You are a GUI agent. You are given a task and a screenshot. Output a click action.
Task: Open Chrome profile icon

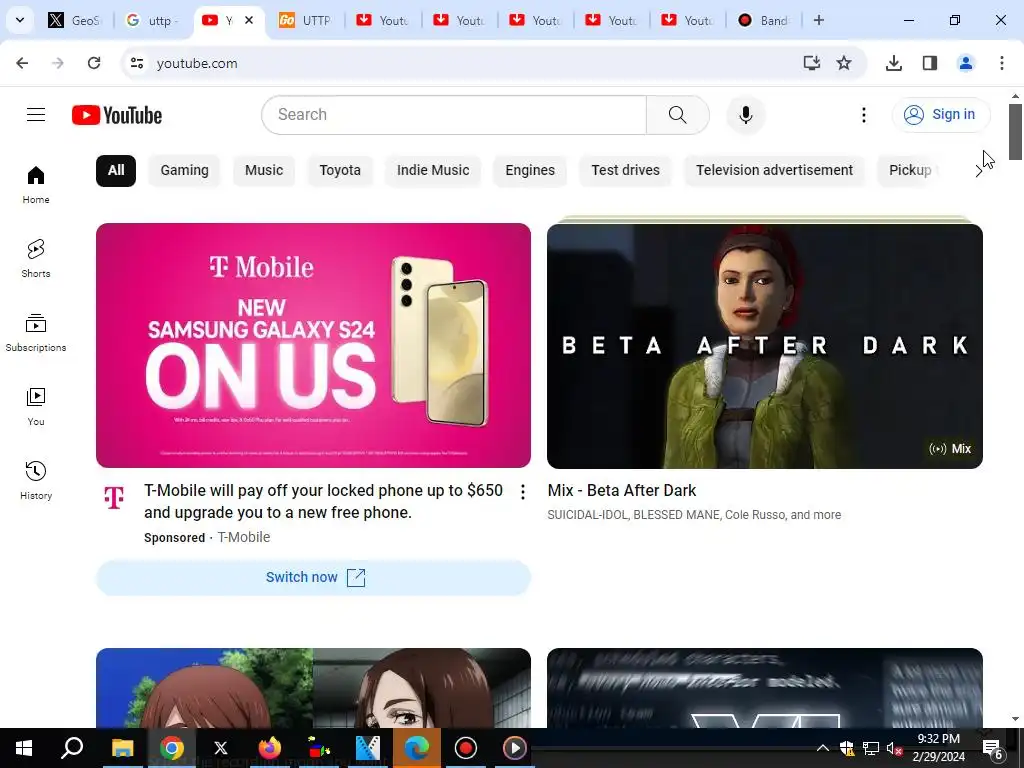click(x=965, y=63)
